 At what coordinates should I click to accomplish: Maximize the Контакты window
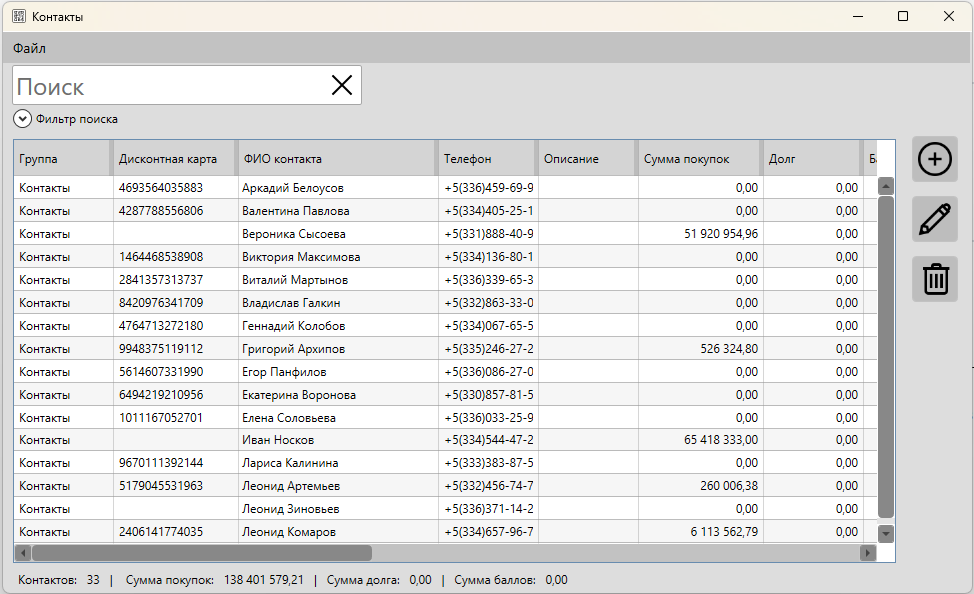pyautogui.click(x=903, y=16)
